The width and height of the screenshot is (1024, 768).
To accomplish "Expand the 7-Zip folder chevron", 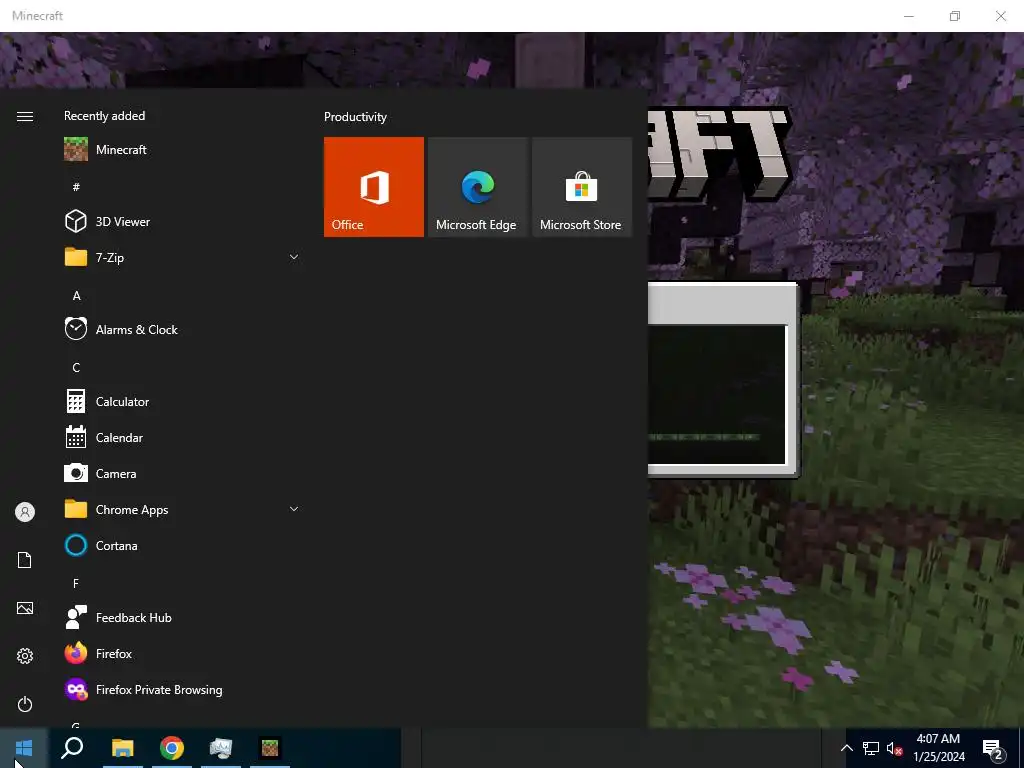I will pos(294,257).
